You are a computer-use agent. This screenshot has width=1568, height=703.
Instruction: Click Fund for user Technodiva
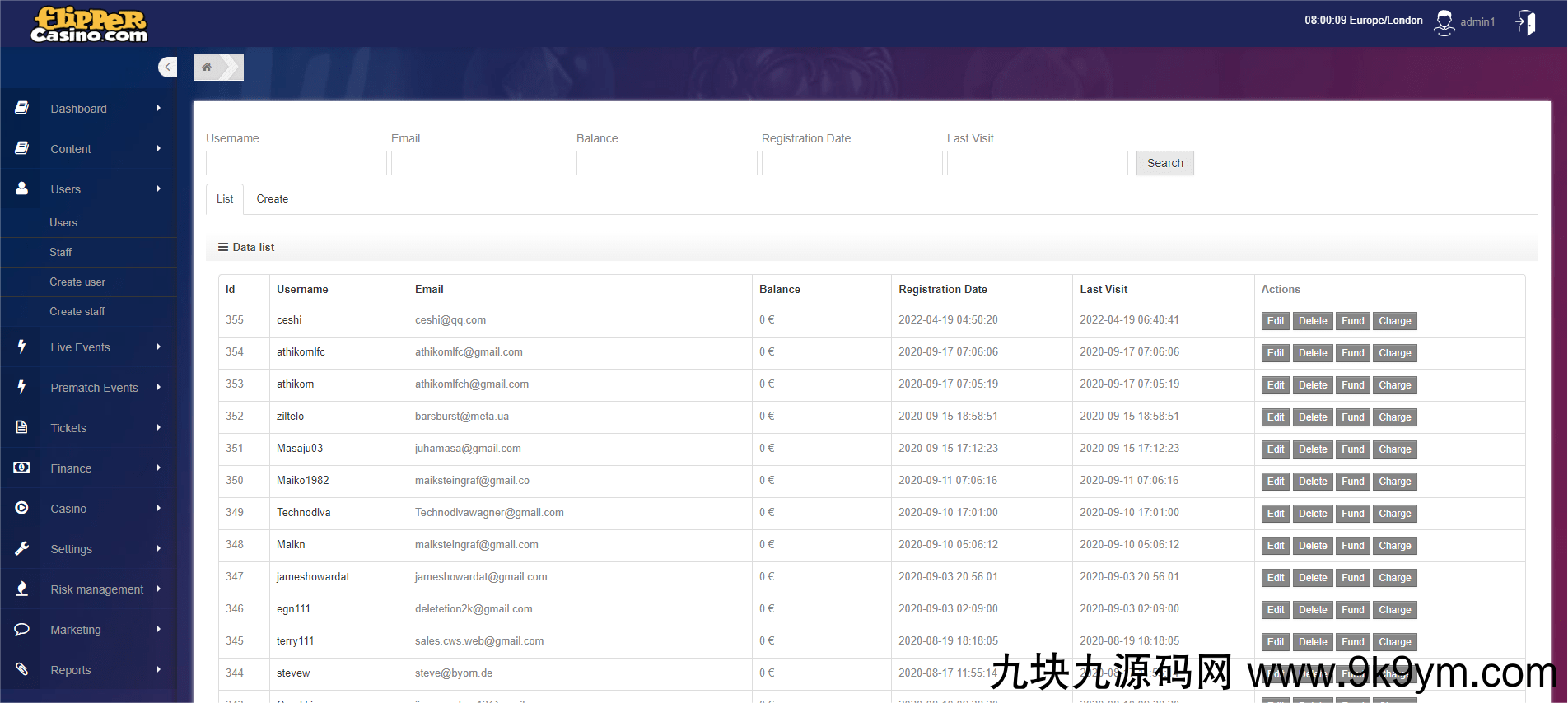pos(1352,514)
